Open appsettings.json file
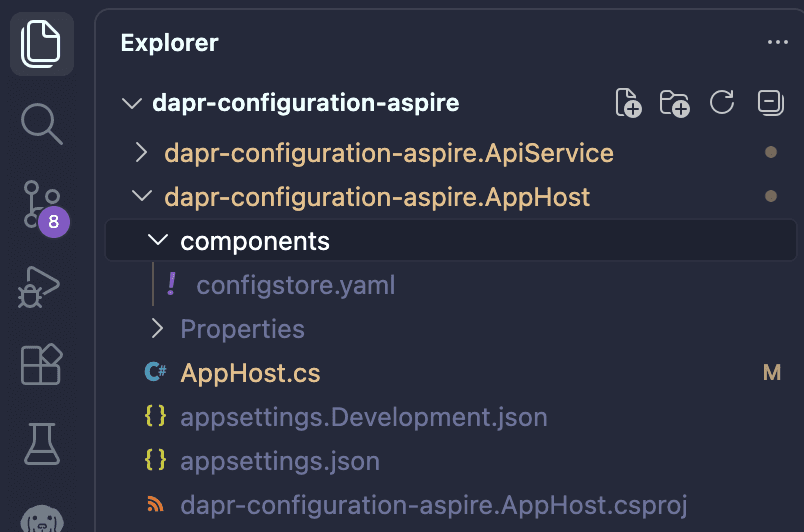The image size is (804, 532). point(280,461)
